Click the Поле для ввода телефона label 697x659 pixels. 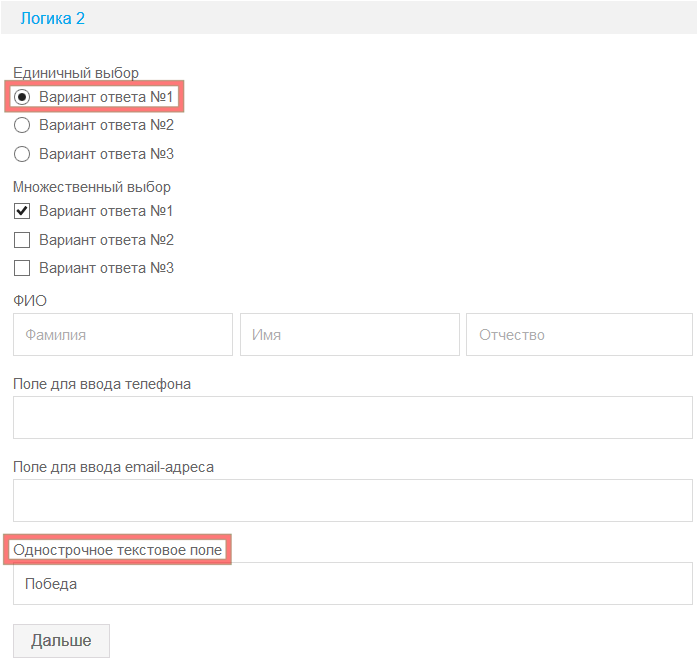pyautogui.click(x=102, y=384)
